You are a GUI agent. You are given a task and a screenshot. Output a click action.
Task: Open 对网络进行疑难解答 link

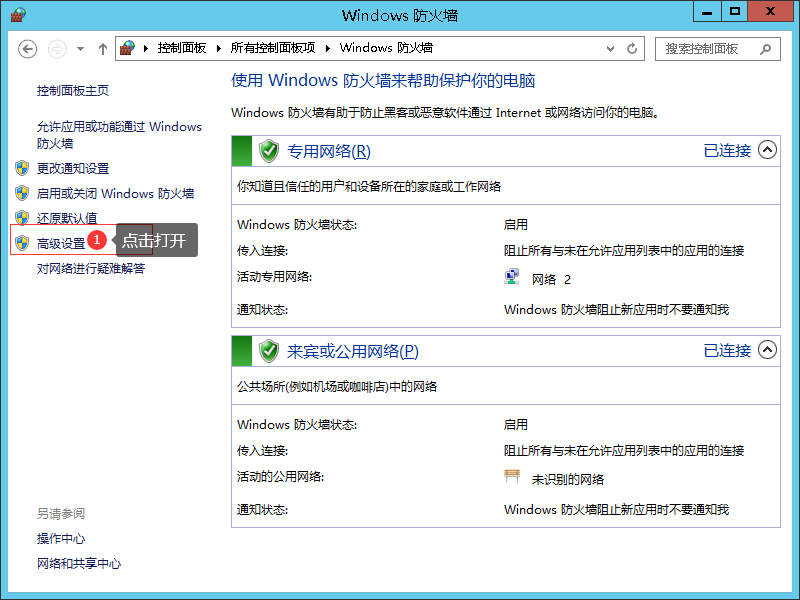[91, 268]
